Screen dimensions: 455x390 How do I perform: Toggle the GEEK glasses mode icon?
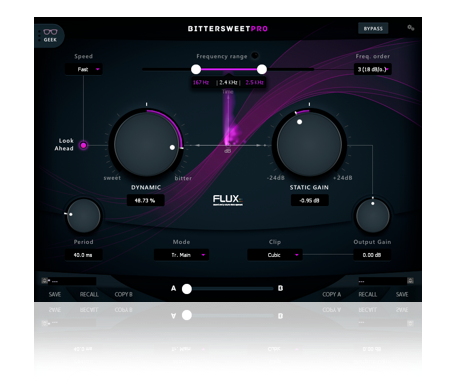point(50,35)
